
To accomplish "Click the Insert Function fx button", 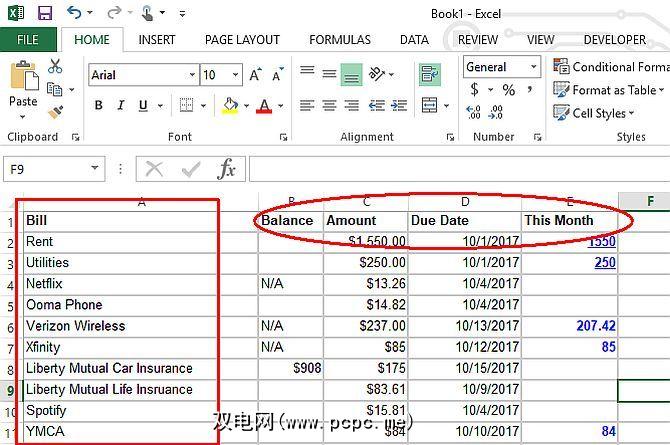I will [x=226, y=169].
